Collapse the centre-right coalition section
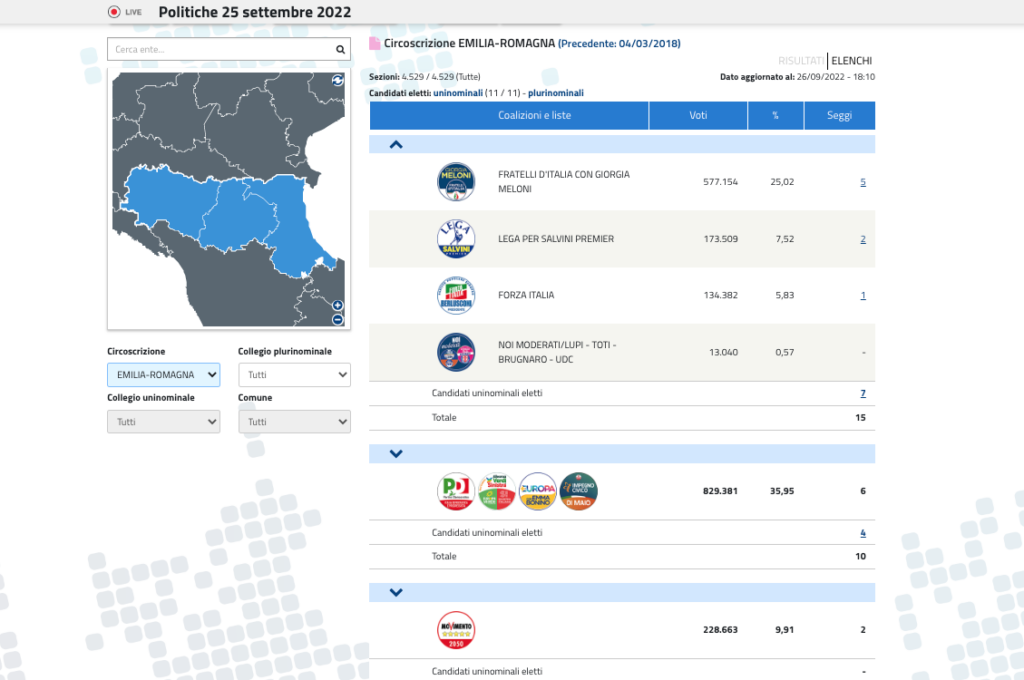 coord(396,144)
